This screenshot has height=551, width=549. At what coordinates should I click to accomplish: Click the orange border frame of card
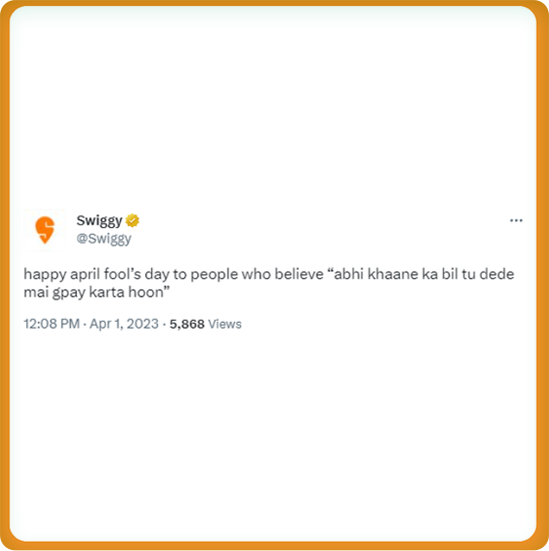click(4, 276)
